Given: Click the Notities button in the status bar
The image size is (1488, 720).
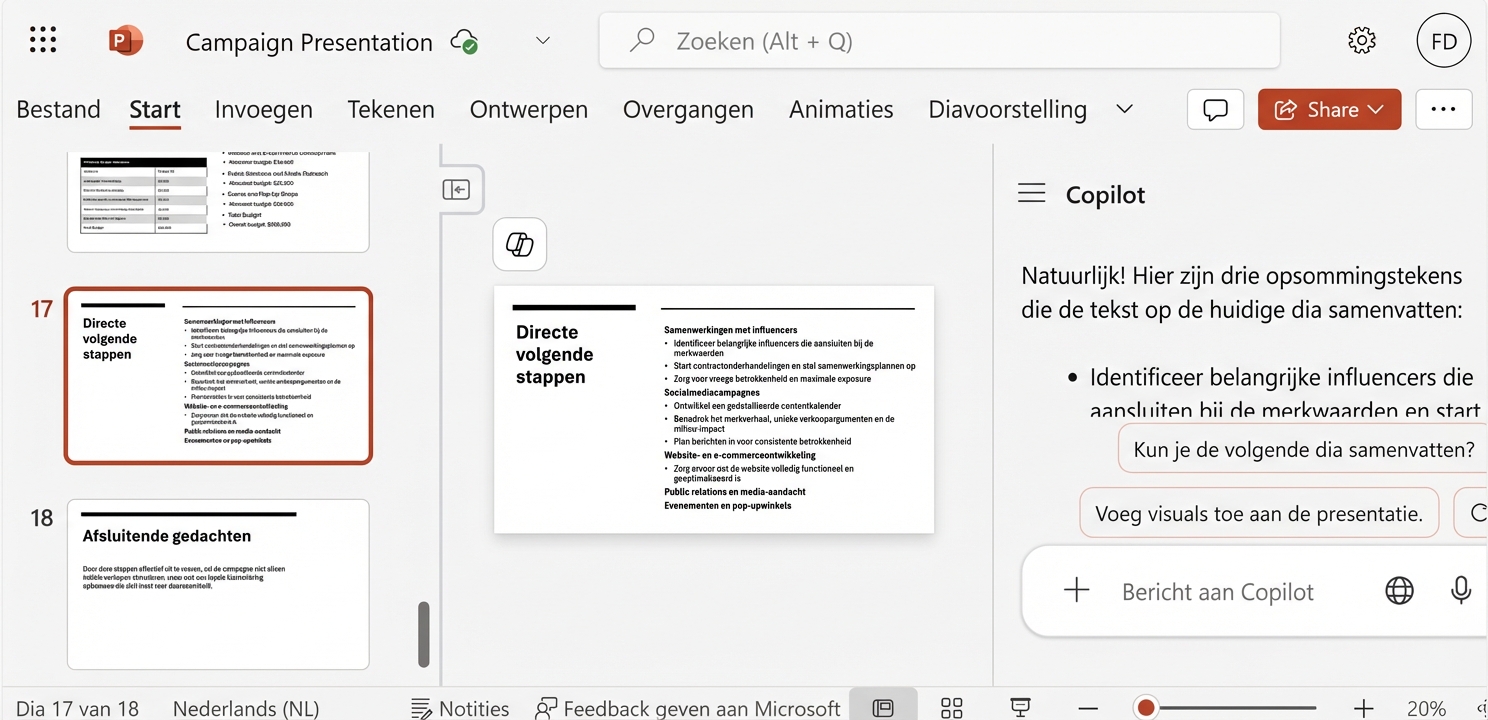Looking at the screenshot, I should [x=461, y=707].
